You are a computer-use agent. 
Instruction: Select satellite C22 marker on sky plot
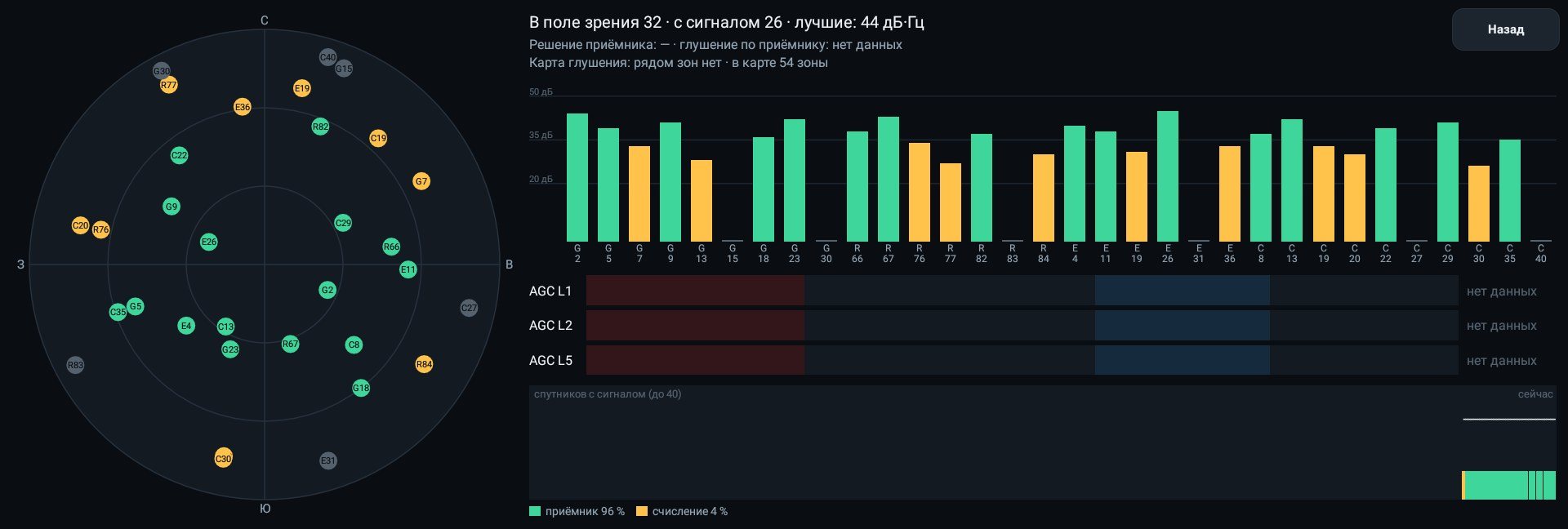pyautogui.click(x=180, y=155)
